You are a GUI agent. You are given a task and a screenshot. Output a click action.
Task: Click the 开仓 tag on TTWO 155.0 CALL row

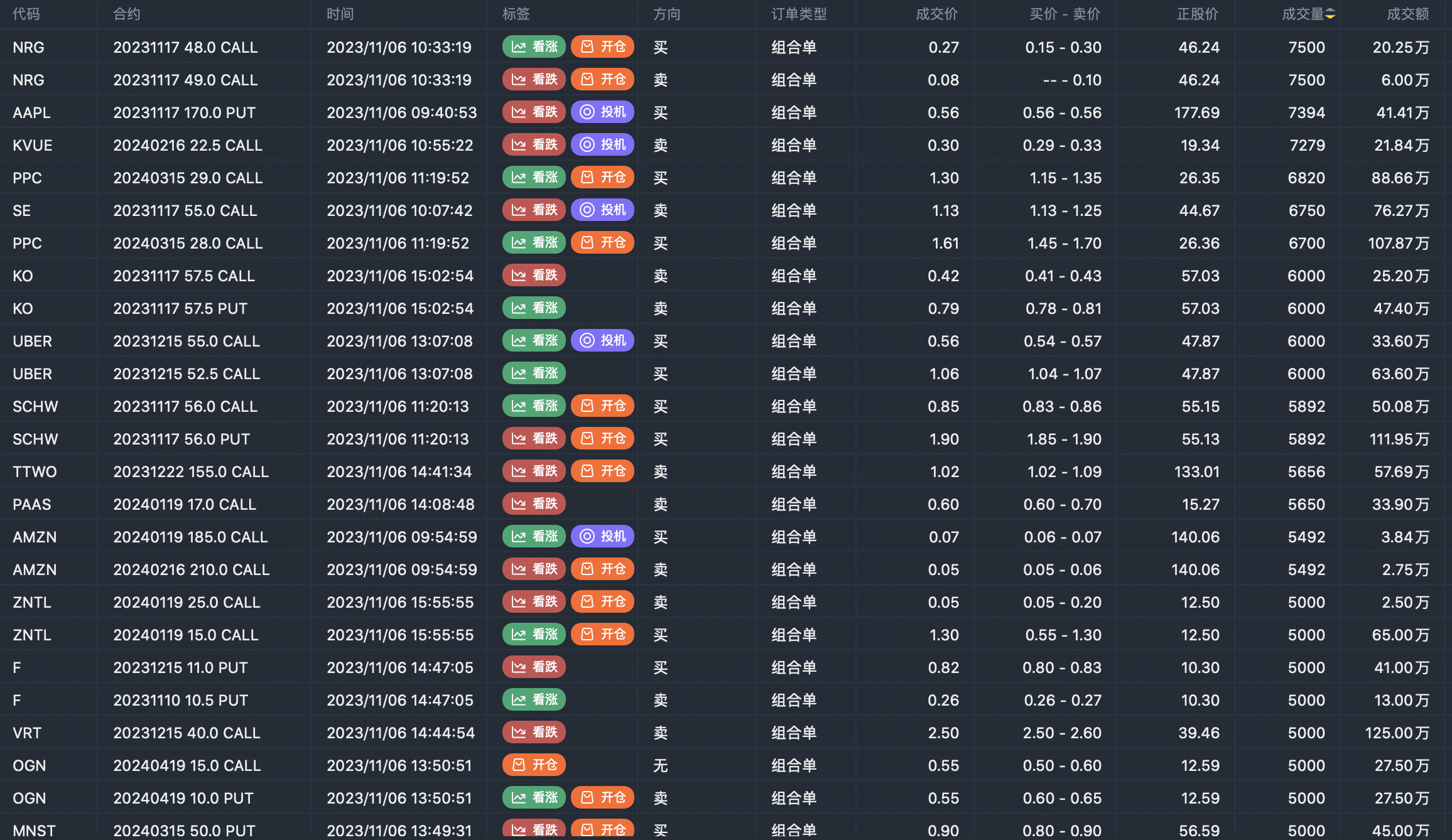(603, 471)
